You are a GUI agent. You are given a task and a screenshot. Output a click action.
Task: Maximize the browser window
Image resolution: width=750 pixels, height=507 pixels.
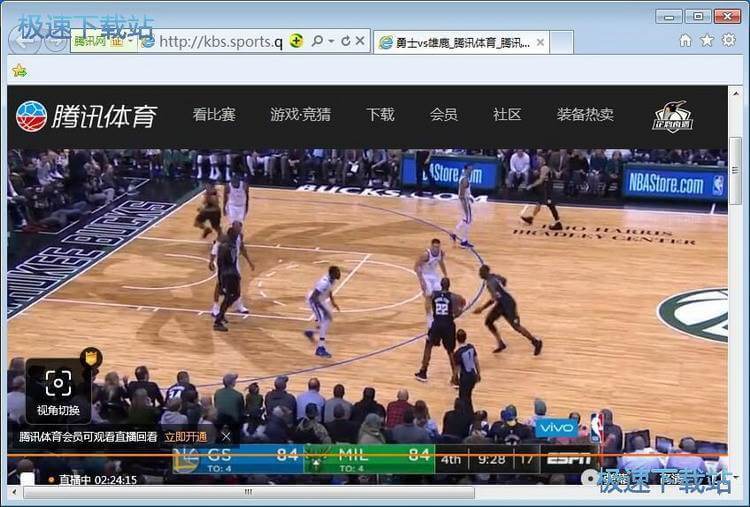coord(698,16)
